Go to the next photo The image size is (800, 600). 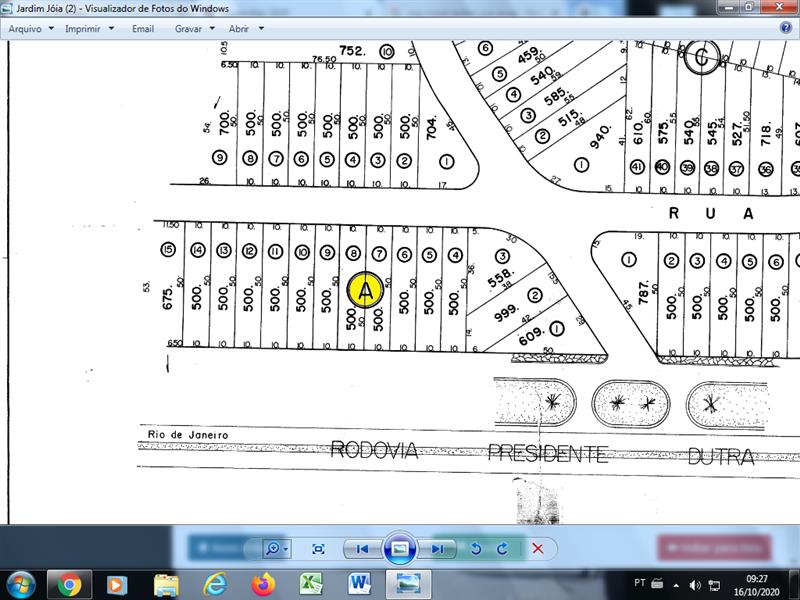[x=437, y=549]
